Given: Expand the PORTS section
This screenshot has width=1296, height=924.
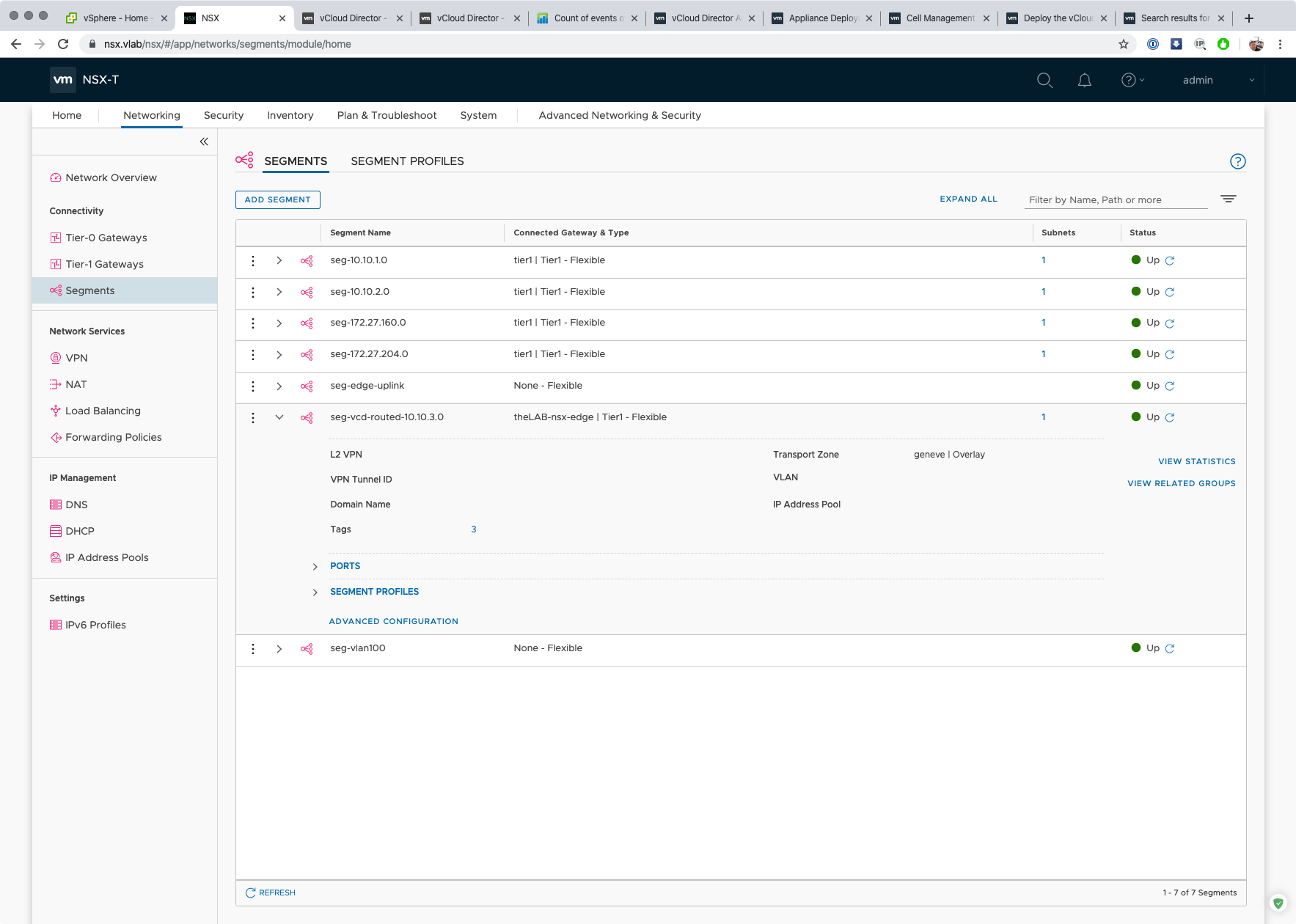Looking at the screenshot, I should pyautogui.click(x=315, y=567).
